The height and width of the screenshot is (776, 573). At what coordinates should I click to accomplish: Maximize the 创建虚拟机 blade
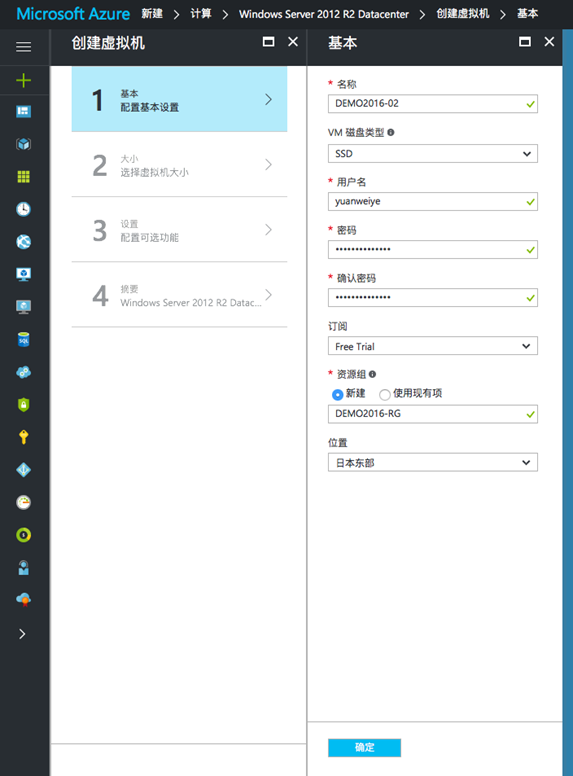[x=268, y=42]
